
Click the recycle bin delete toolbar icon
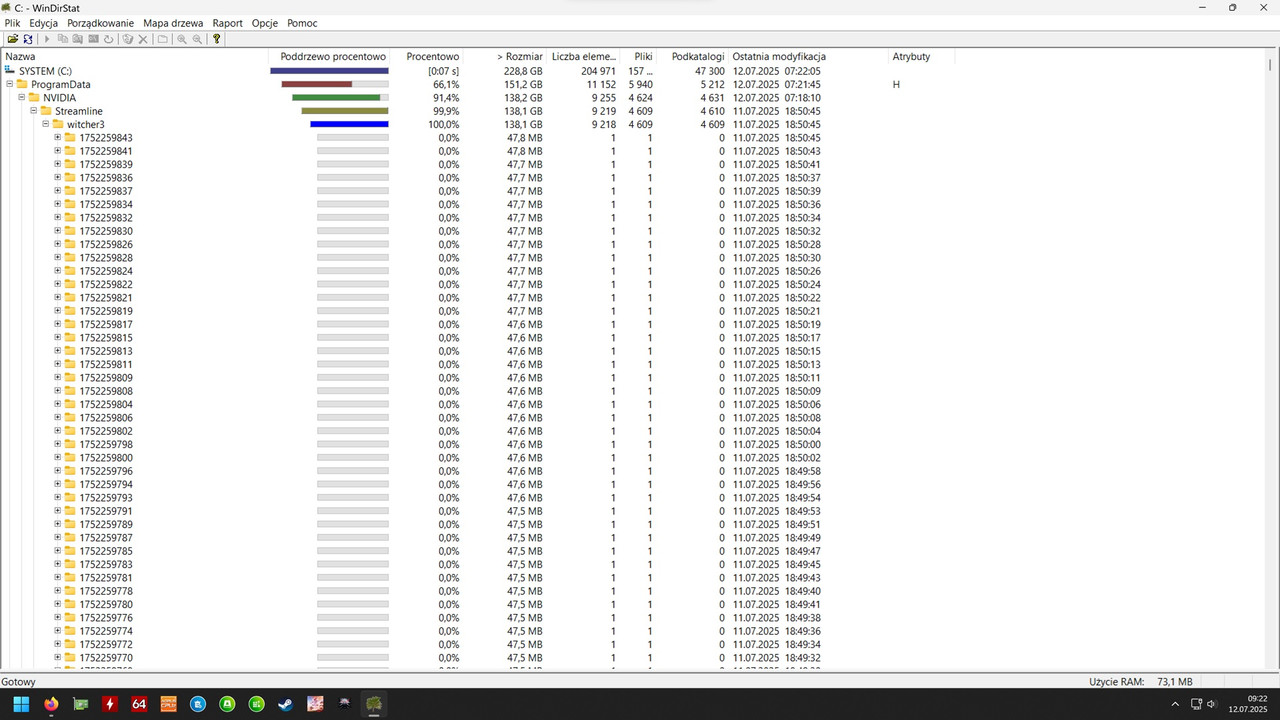tap(128, 39)
